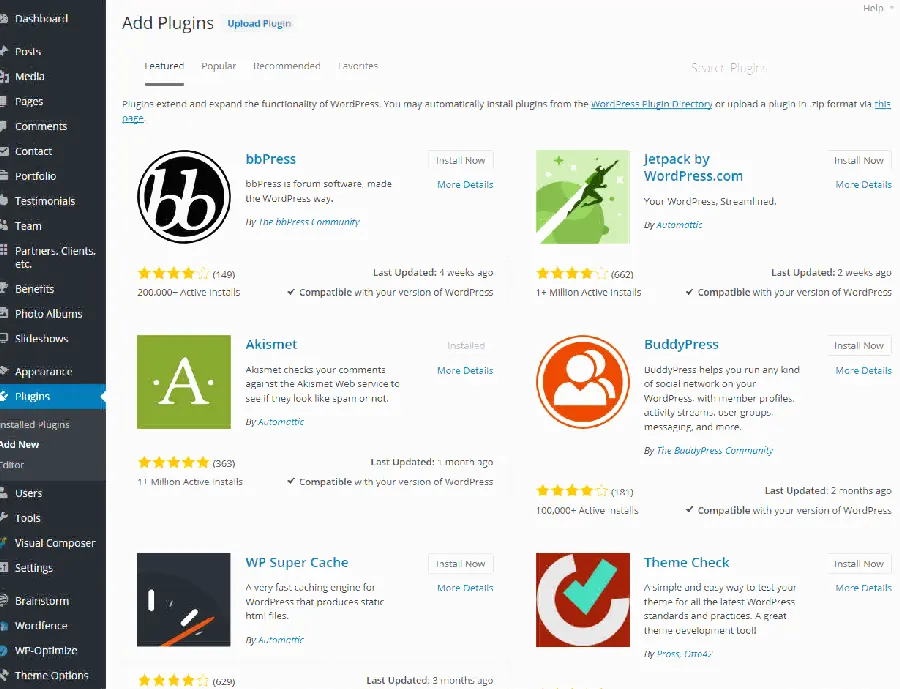Click the Contact envelope icon
The height and width of the screenshot is (689, 900).
pos(3,151)
